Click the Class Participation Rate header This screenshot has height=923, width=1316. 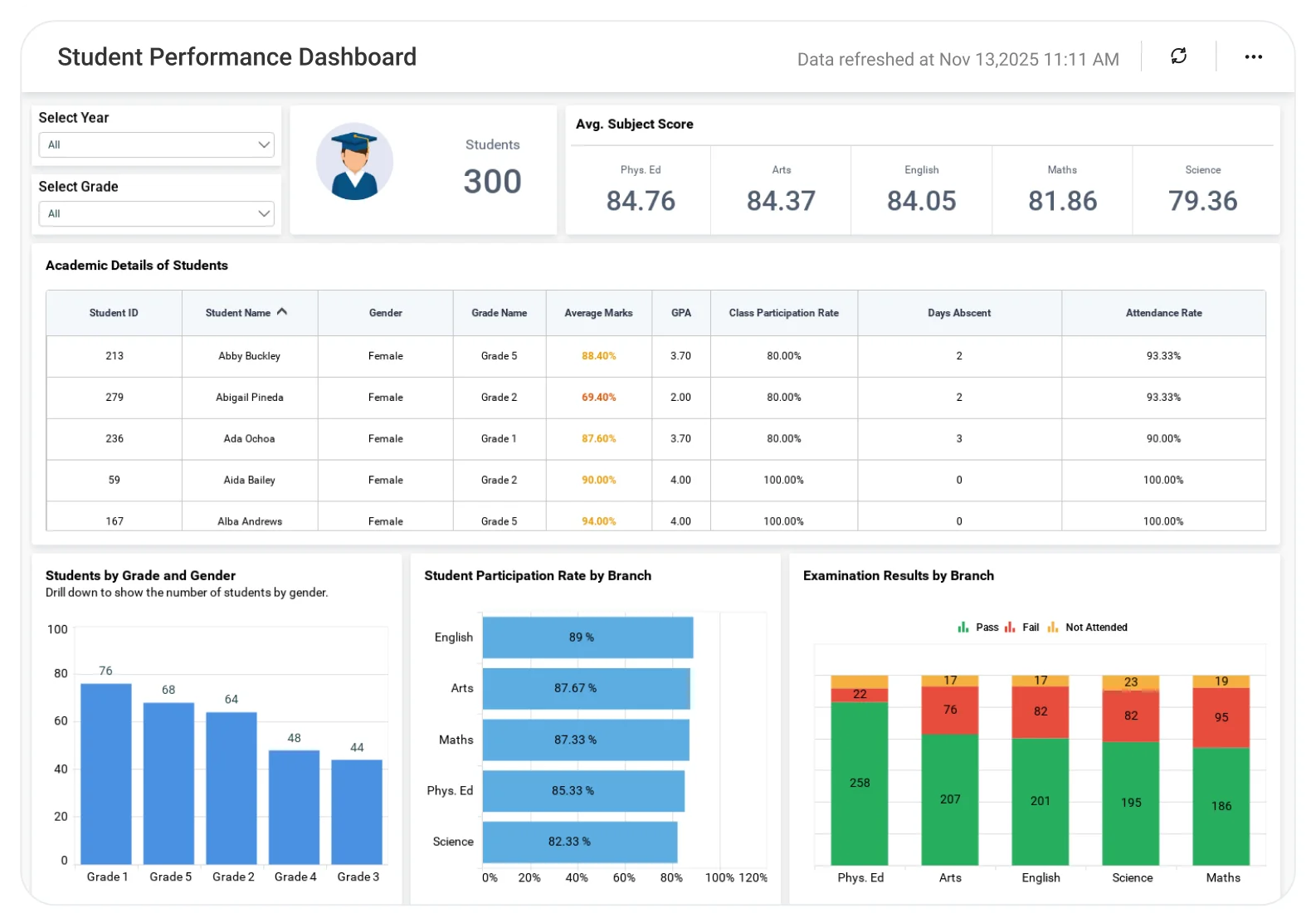pyautogui.click(x=784, y=313)
